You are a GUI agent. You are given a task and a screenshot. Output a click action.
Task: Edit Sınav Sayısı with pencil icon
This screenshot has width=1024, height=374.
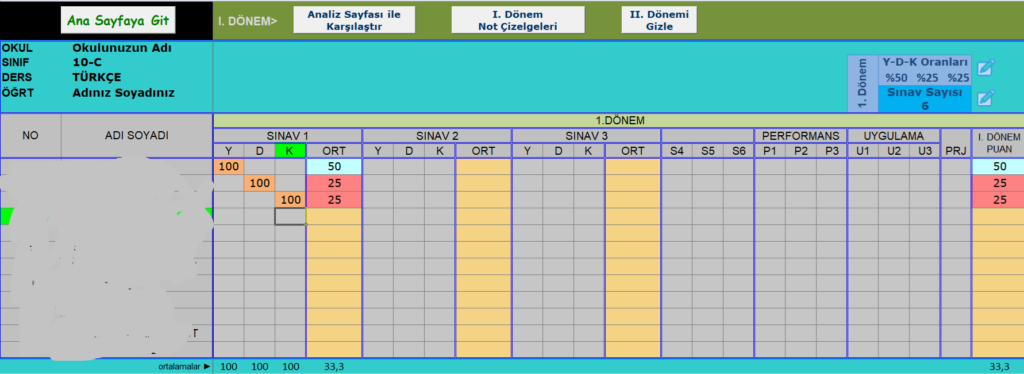(x=985, y=98)
